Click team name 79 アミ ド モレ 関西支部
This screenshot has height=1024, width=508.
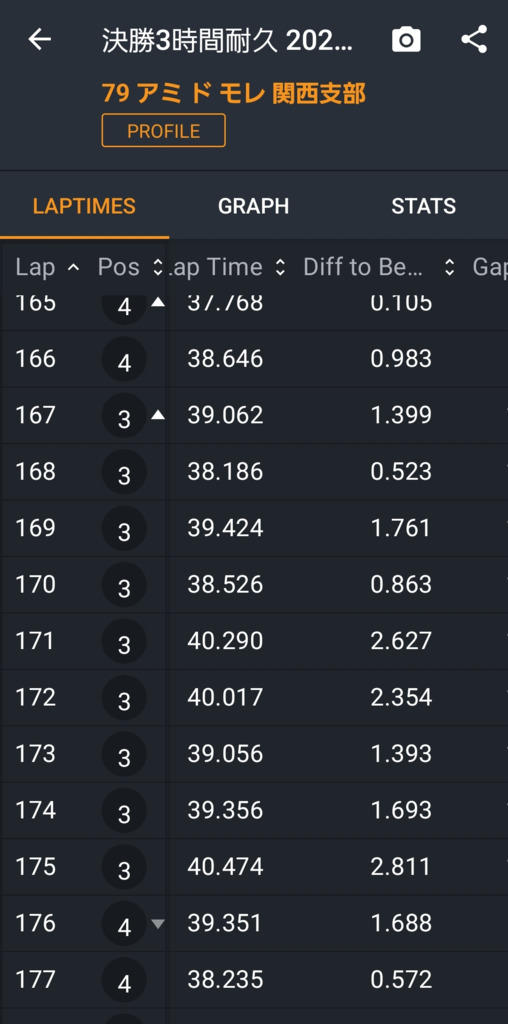[234, 93]
